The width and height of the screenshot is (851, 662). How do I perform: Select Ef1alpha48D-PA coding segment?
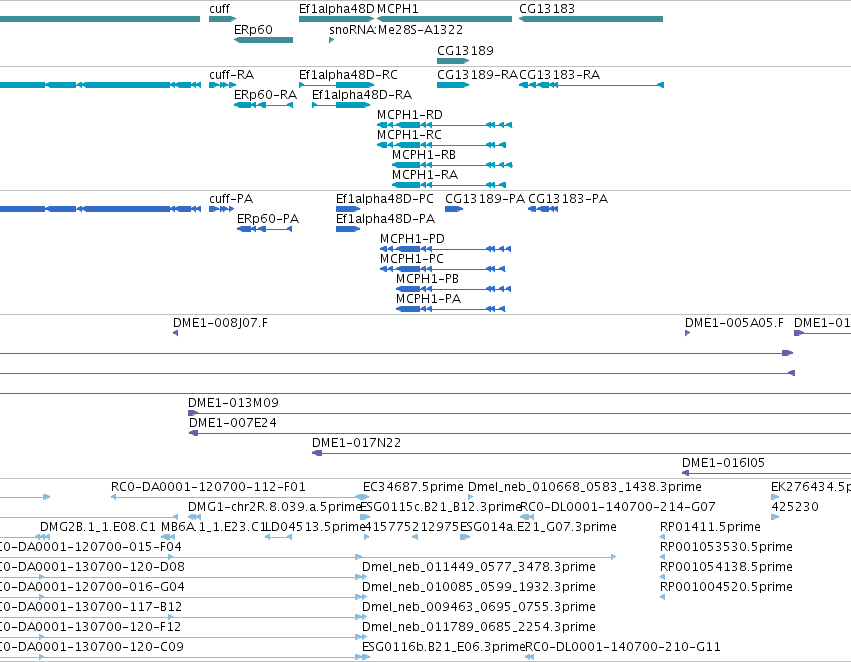(348, 229)
